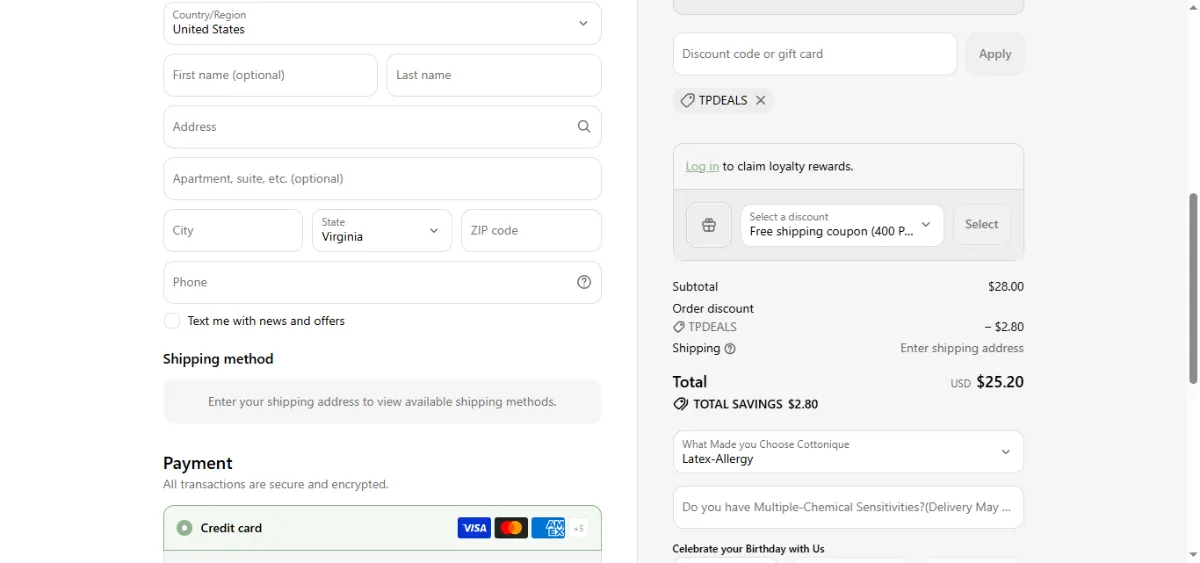Click the Mastercard logo
This screenshot has height=563, width=1200.
tap(511, 528)
